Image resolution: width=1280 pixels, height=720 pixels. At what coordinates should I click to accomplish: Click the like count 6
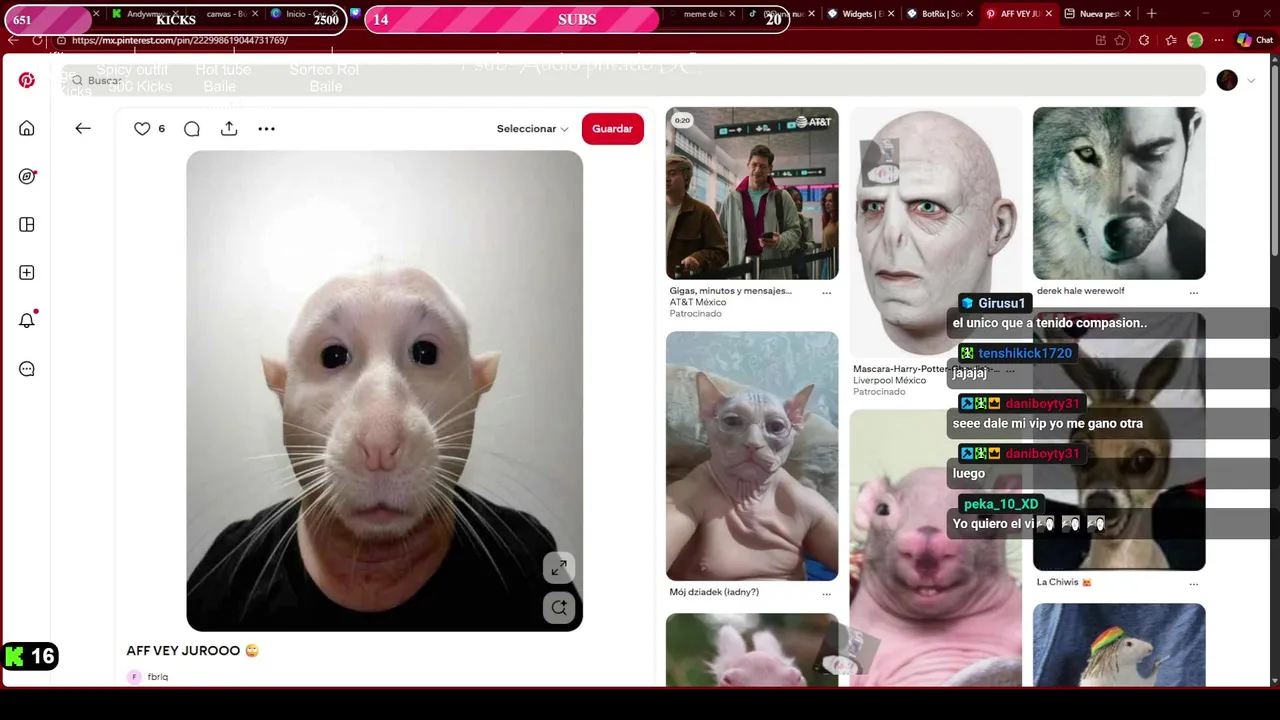[161, 129]
